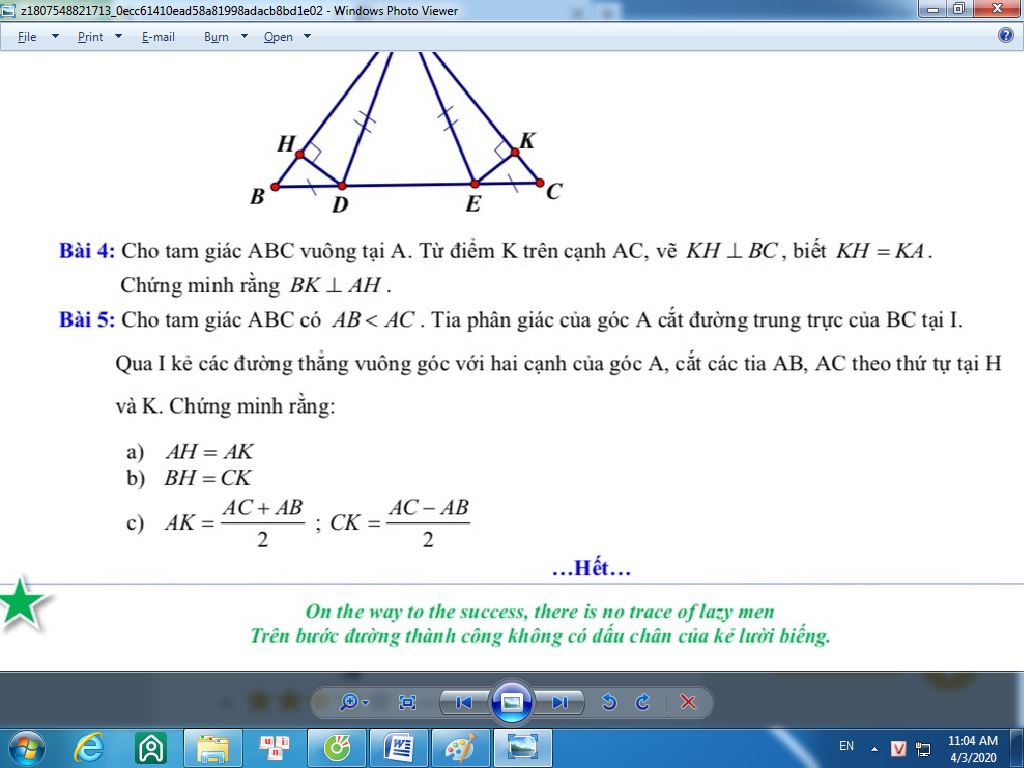Image resolution: width=1024 pixels, height=768 pixels.
Task: Open the File menu
Action: (x=27, y=37)
